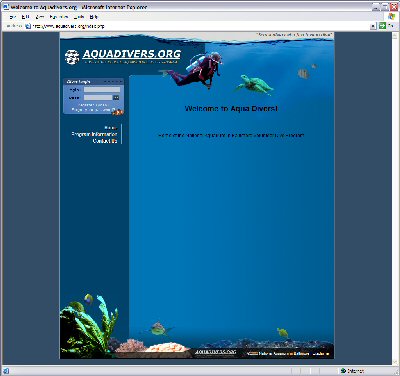Screen dimensions: 400x376
Task: Open the Favorites menu
Action: [x=59, y=17]
